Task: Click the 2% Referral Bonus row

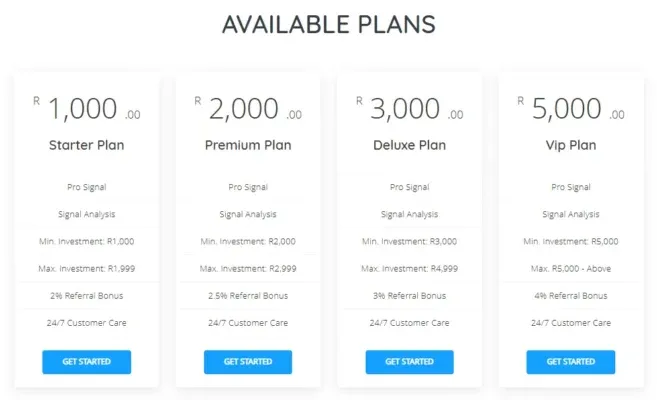Action: (x=86, y=295)
